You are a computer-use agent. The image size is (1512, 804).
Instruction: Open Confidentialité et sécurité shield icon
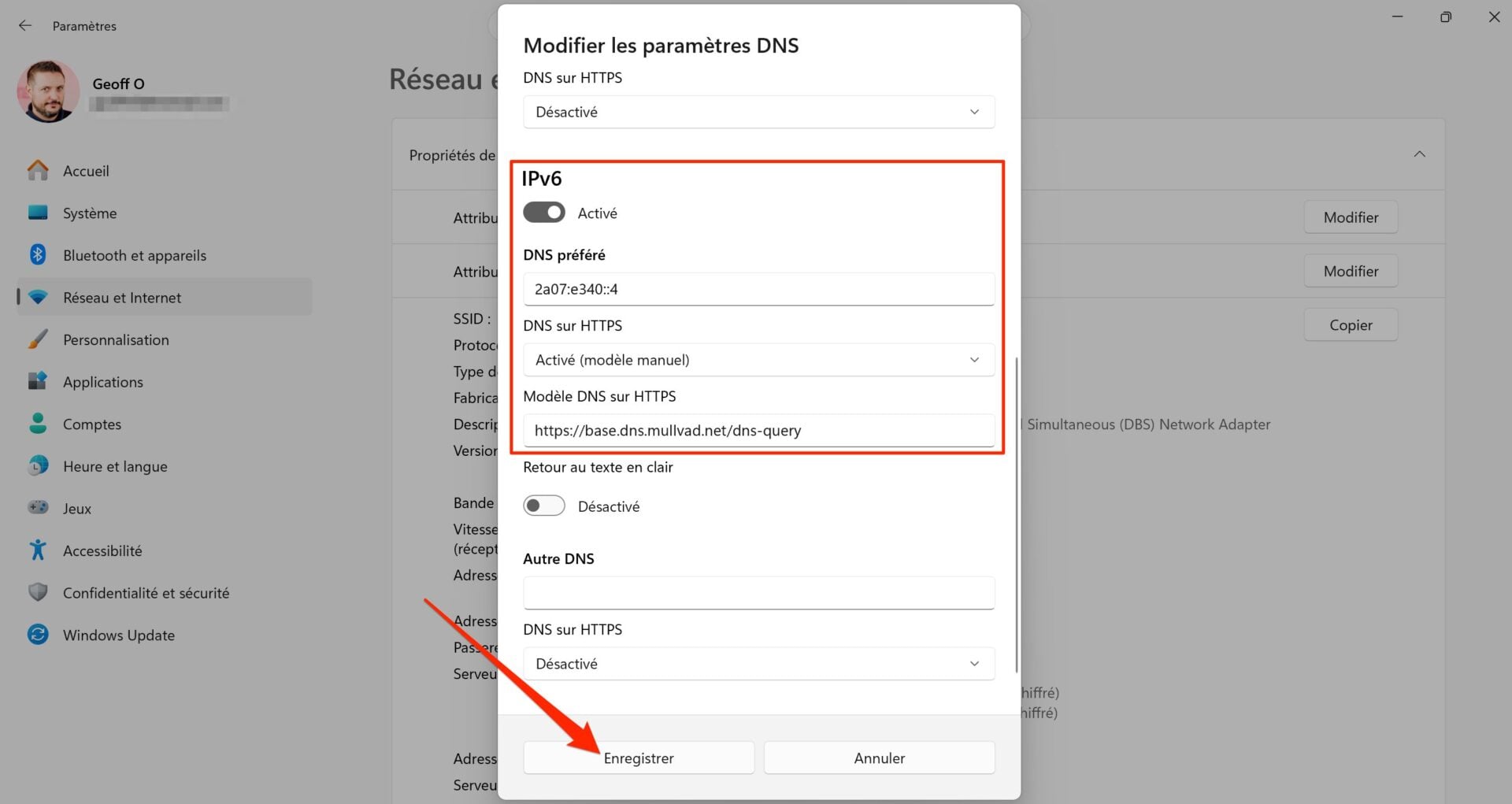point(38,592)
